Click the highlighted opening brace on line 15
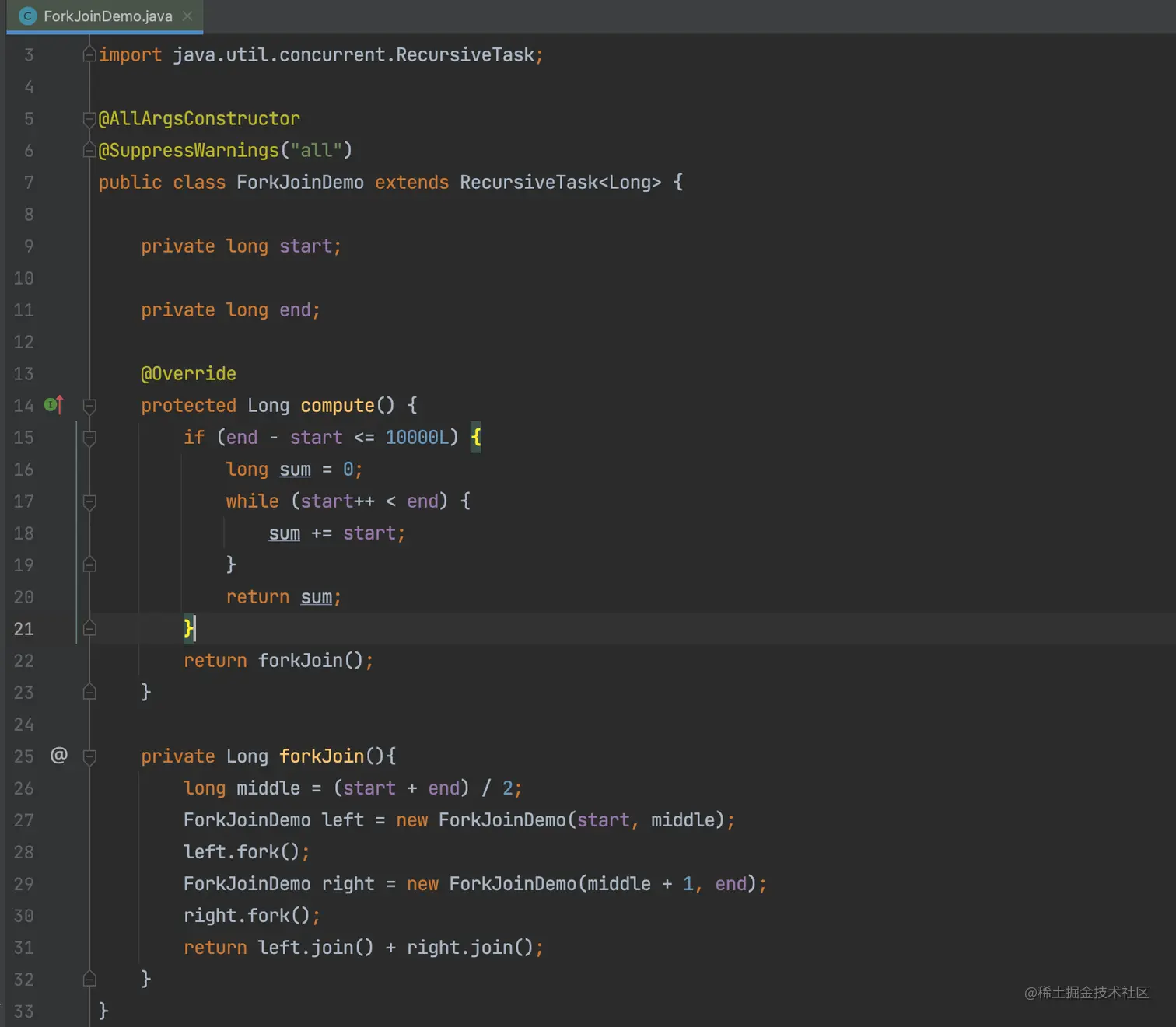 476,438
